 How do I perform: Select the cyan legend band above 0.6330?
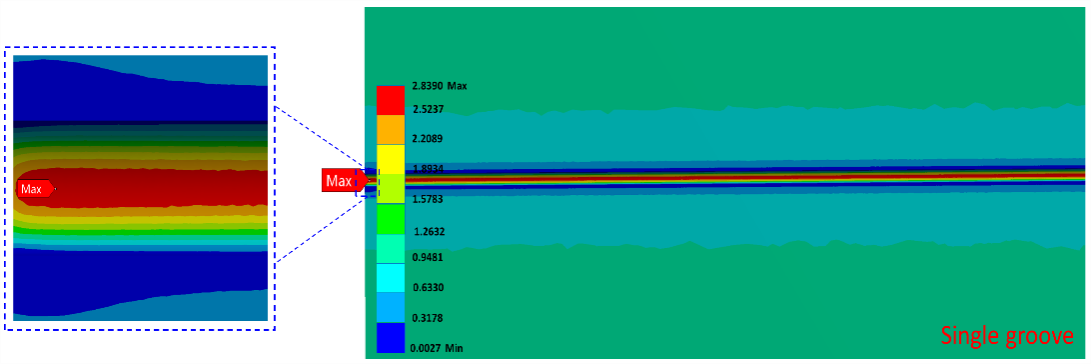390,278
